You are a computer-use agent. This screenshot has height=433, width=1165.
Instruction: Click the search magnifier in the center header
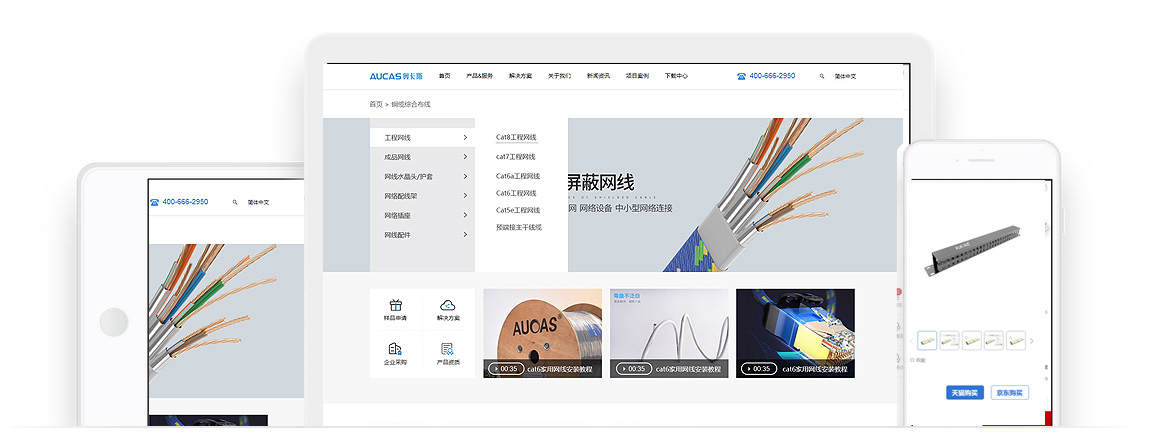point(822,76)
